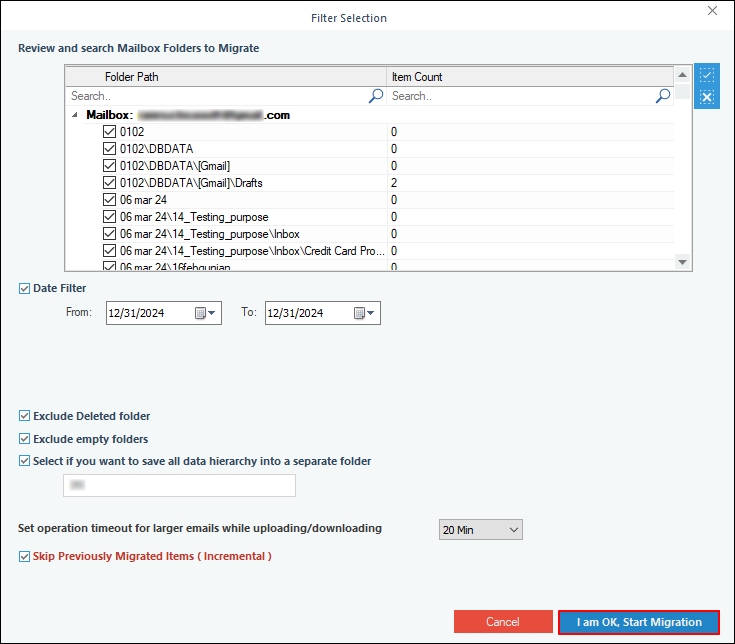
Task: Close the Filter Selection dialog
Action: (x=712, y=11)
